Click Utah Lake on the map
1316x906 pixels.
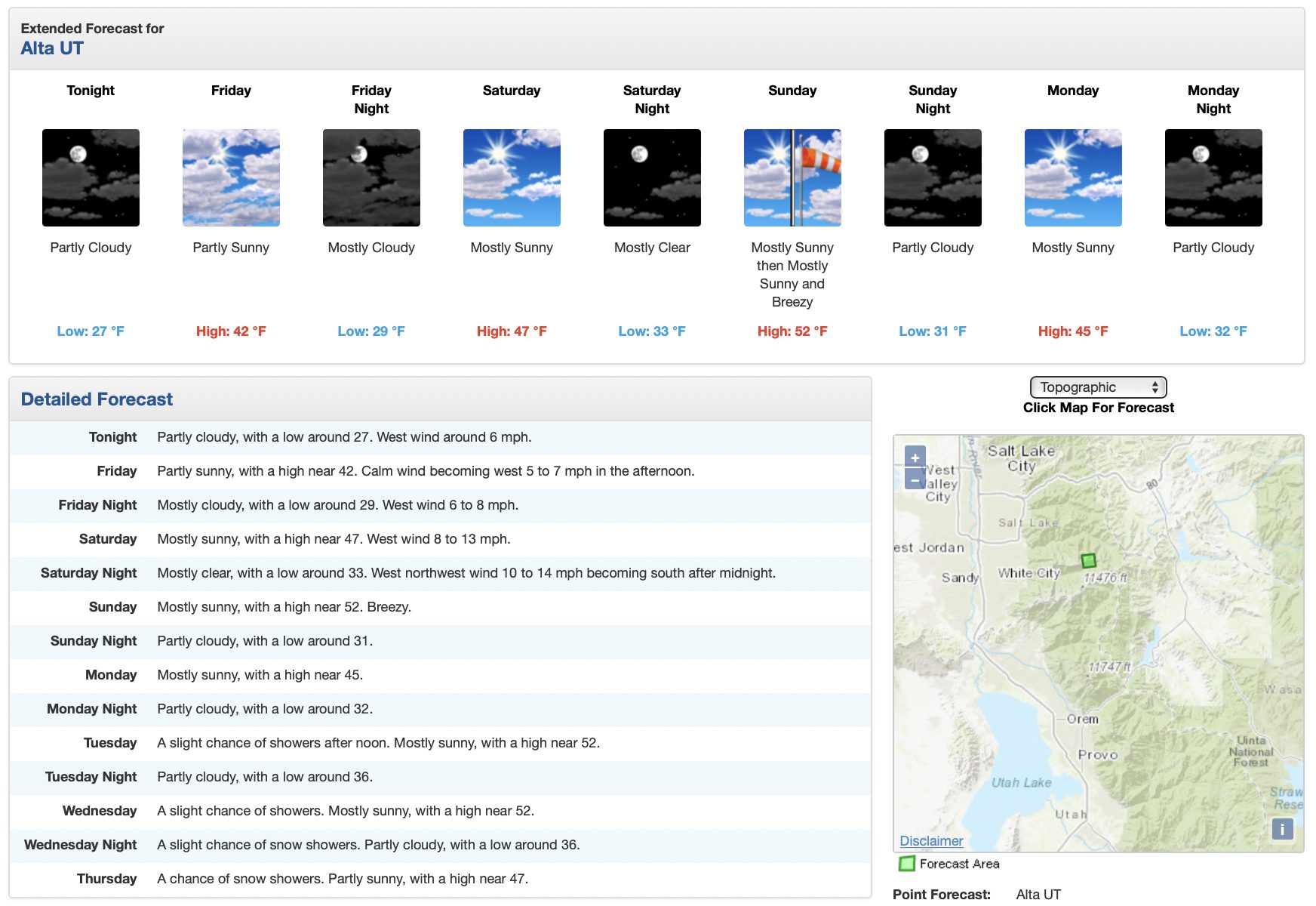click(1021, 782)
